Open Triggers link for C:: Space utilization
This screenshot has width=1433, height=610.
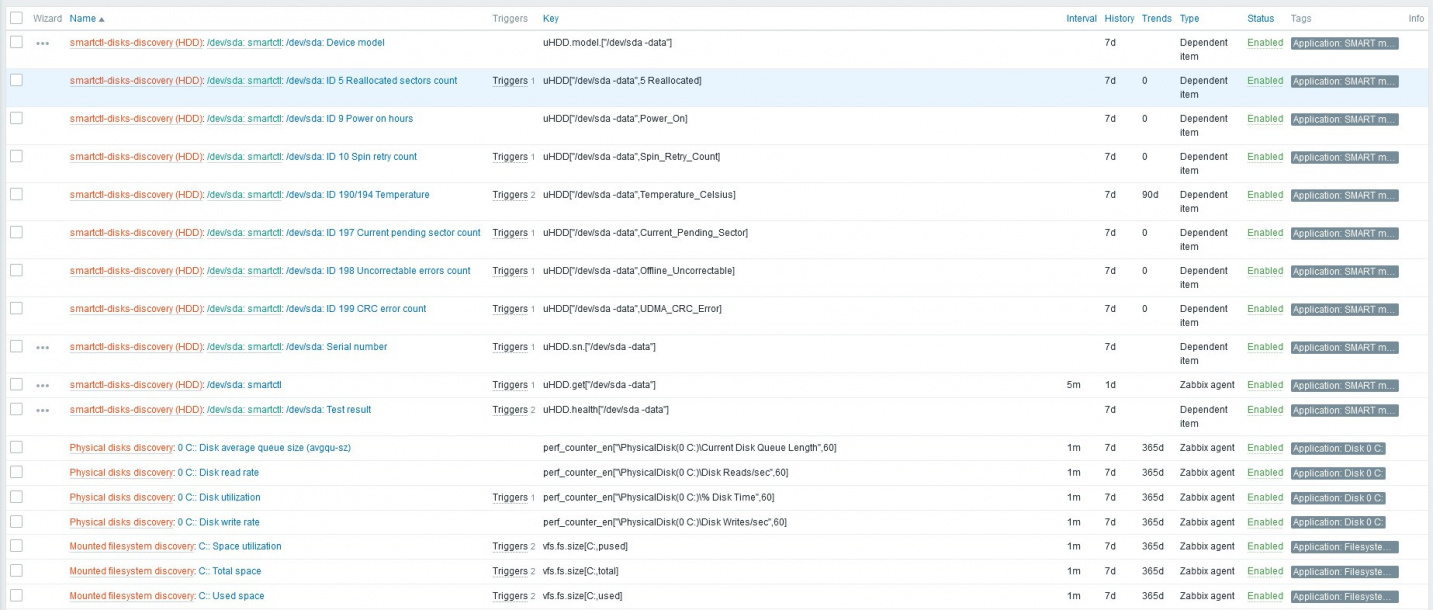[509, 547]
